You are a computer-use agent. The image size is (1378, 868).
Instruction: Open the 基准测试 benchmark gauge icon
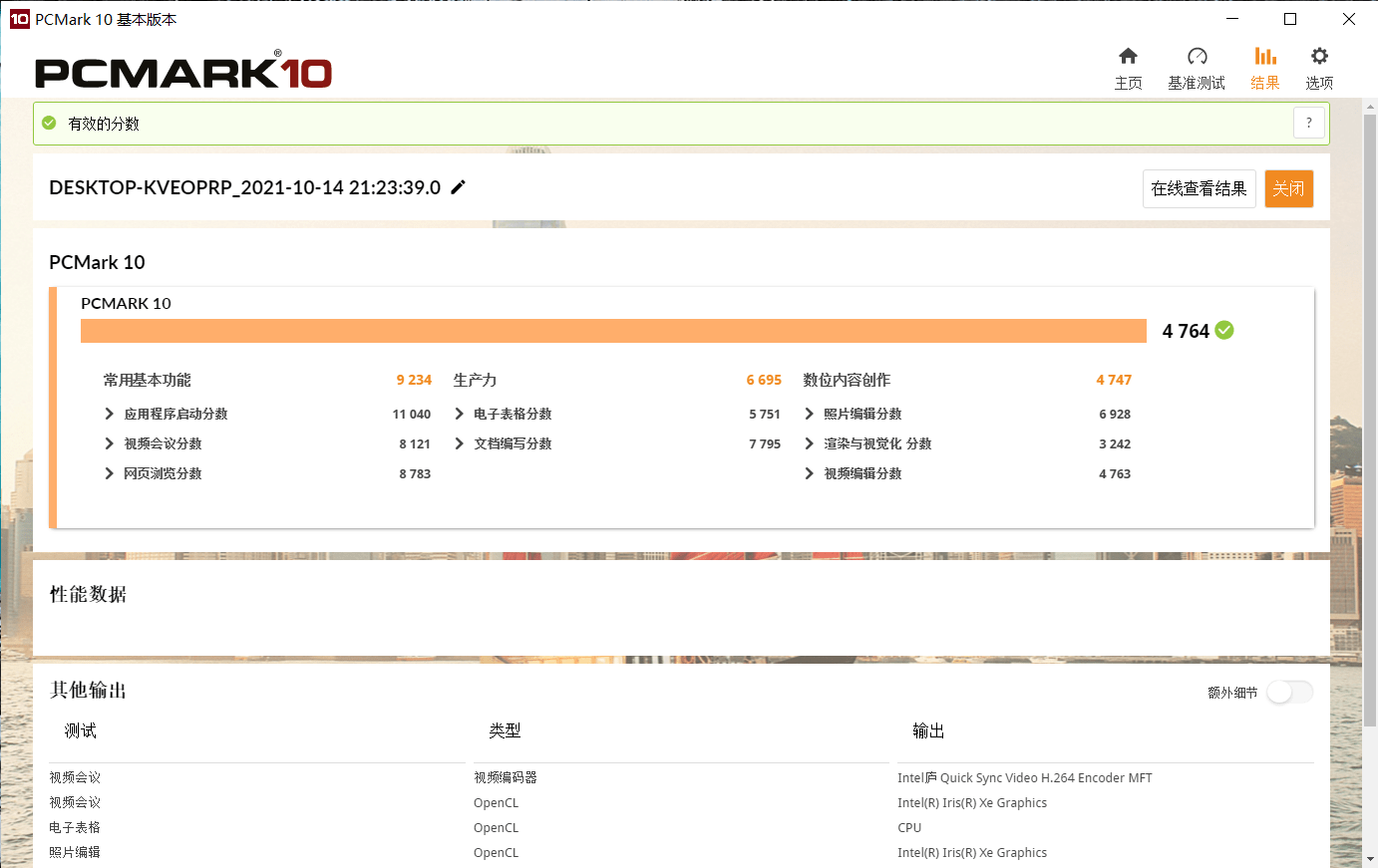point(1197,56)
